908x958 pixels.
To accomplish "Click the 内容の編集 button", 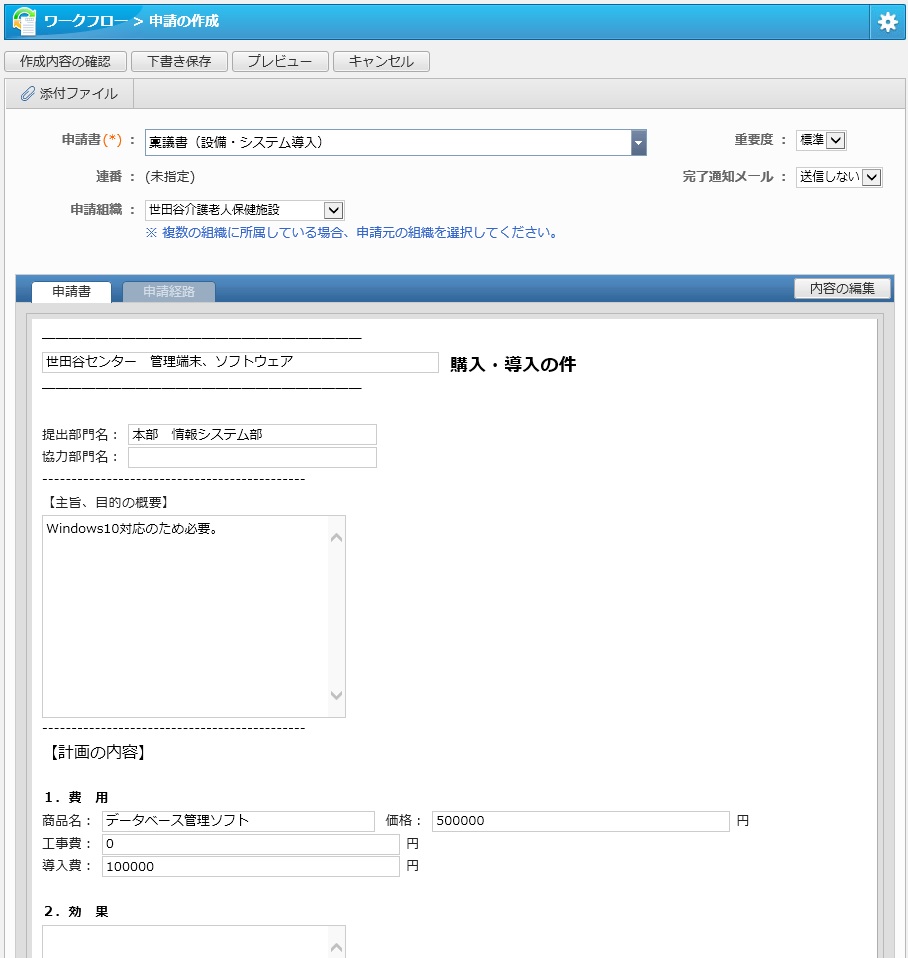I will click(841, 288).
